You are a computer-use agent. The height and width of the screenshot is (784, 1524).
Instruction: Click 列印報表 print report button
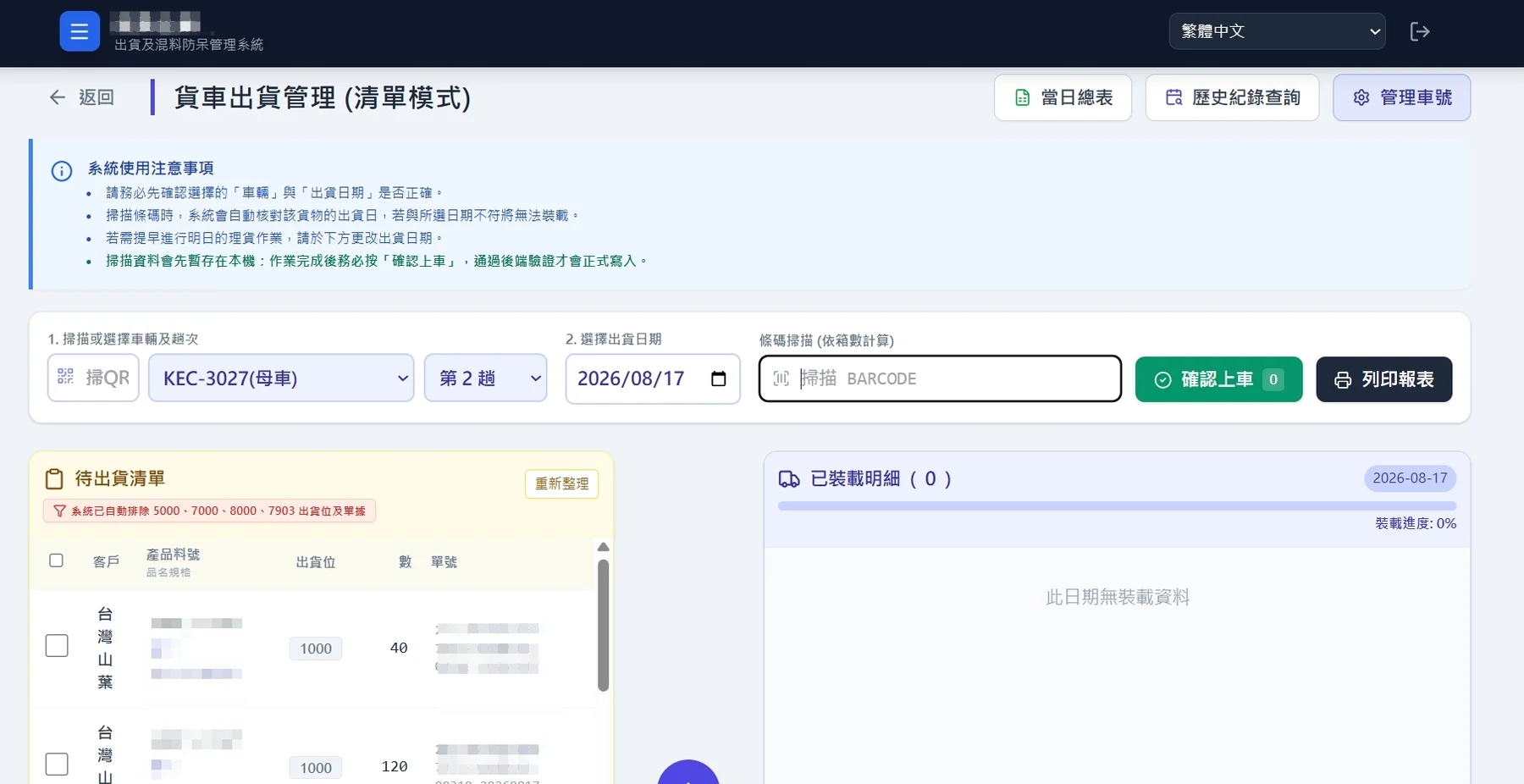(x=1383, y=379)
